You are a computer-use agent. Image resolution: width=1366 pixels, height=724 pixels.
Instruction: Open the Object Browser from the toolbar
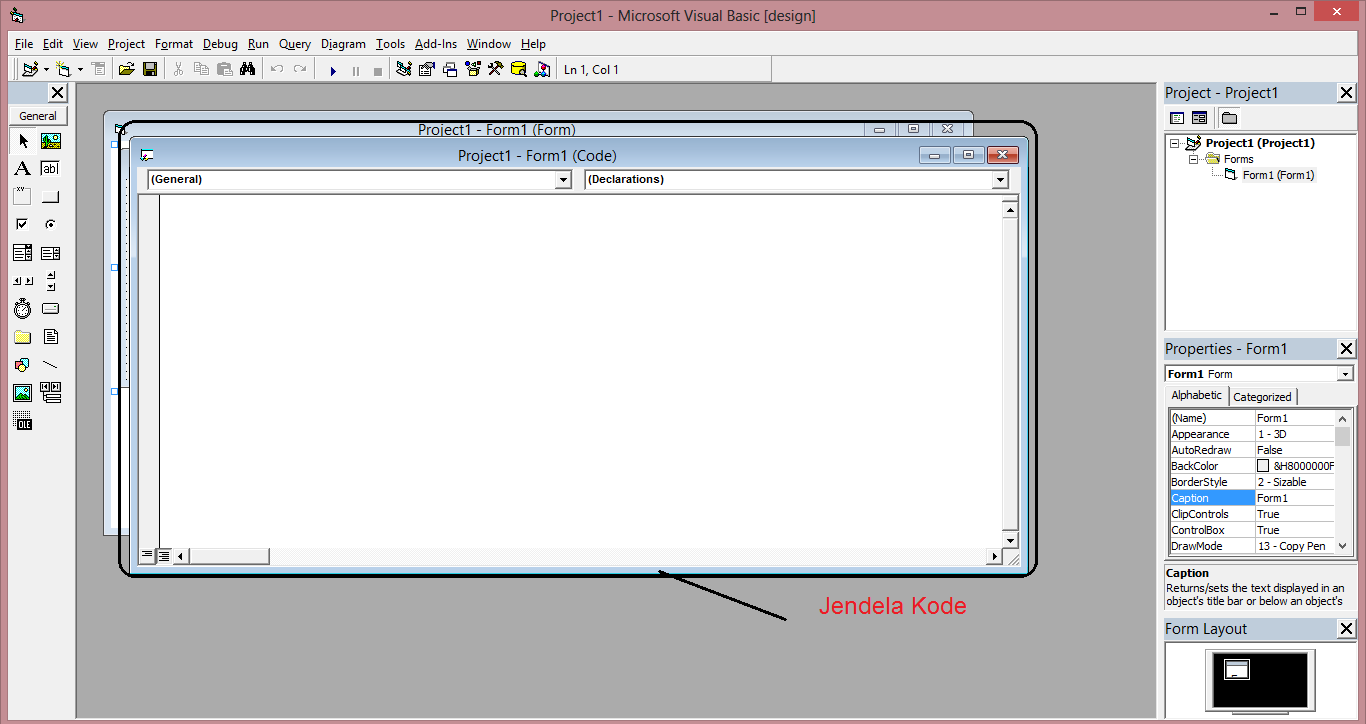pyautogui.click(x=472, y=68)
